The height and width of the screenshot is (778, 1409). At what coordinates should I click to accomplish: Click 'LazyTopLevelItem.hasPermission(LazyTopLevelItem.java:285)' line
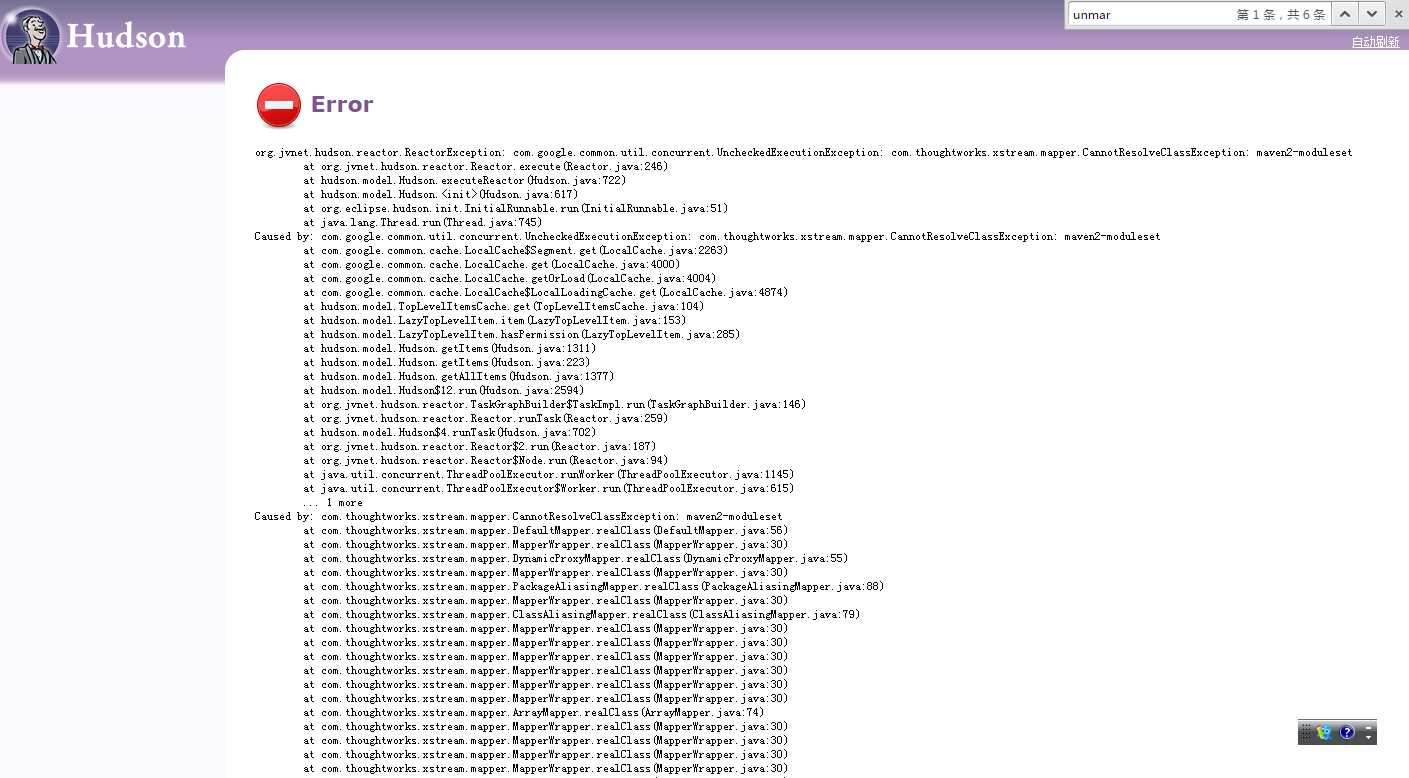[522, 335]
